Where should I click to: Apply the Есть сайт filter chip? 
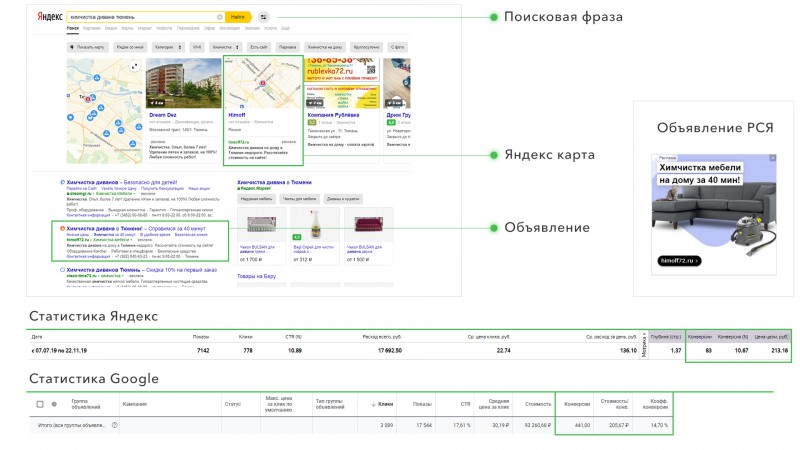coord(259,47)
